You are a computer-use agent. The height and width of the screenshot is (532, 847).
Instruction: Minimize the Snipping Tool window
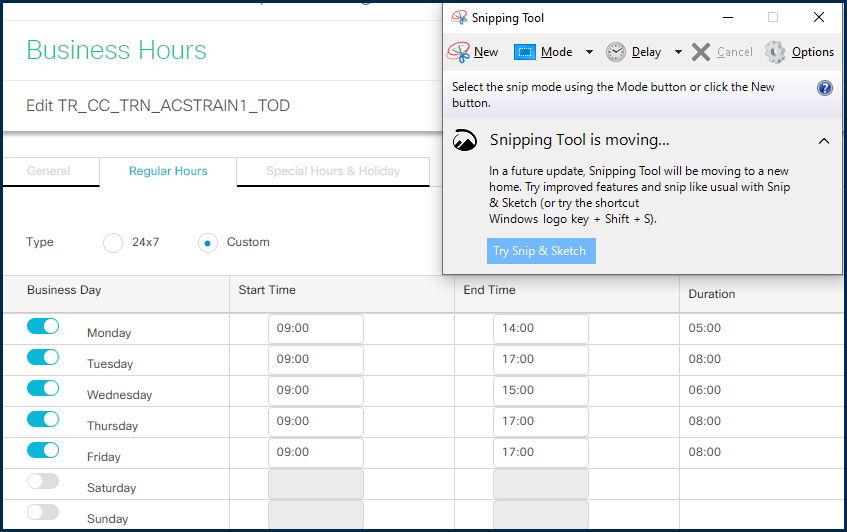pyautogui.click(x=728, y=17)
